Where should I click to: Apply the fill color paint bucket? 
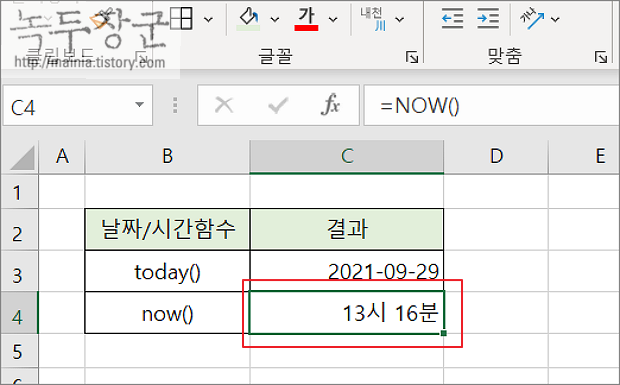(248, 19)
